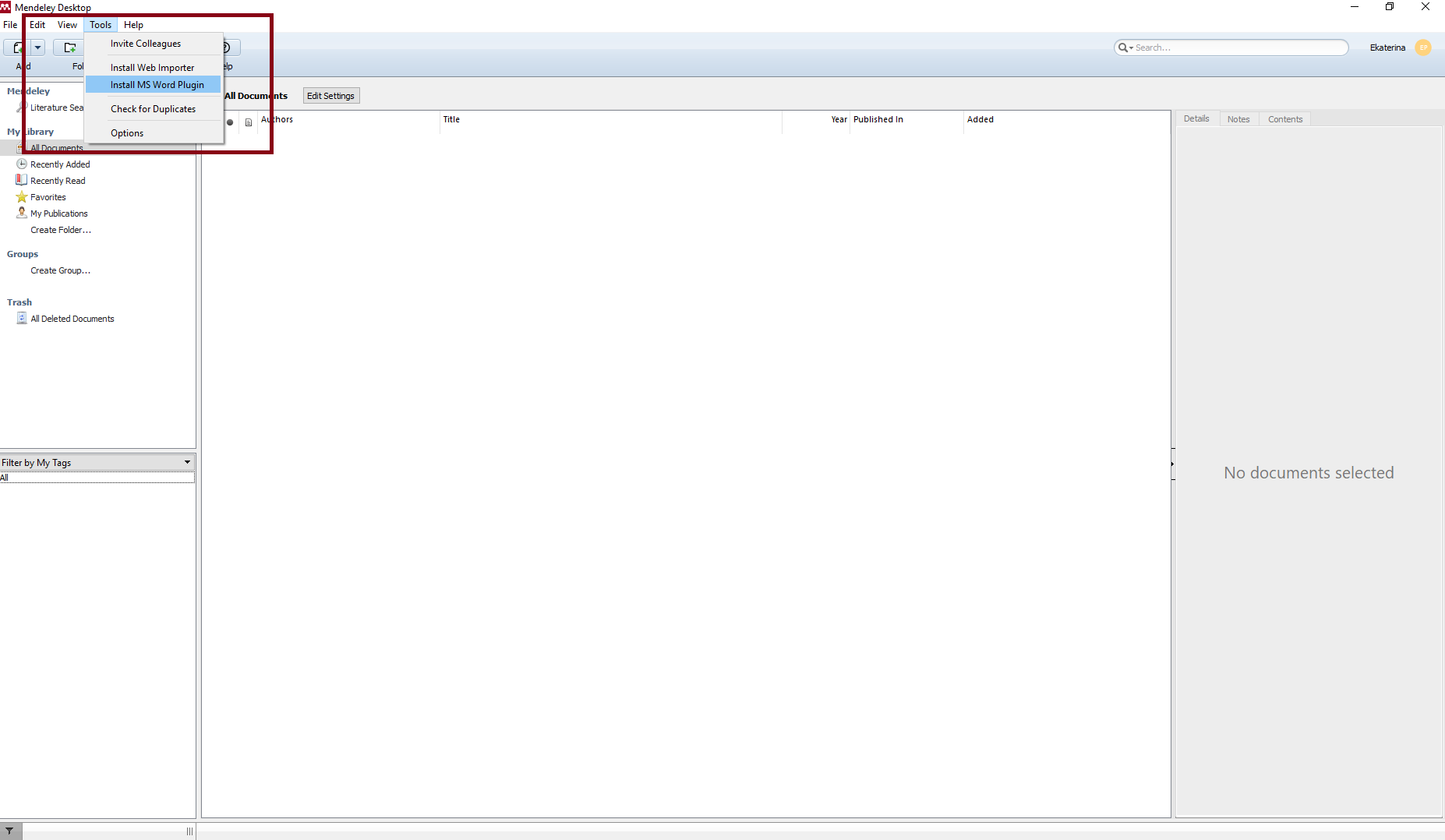Click the Trash section header
1445x840 pixels.
(x=19, y=302)
